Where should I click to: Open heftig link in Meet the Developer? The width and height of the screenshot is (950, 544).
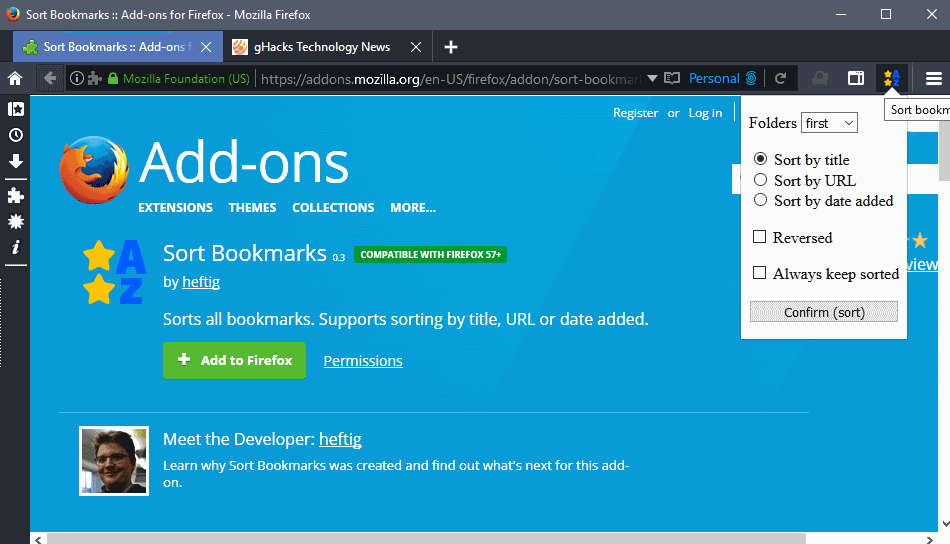(340, 439)
